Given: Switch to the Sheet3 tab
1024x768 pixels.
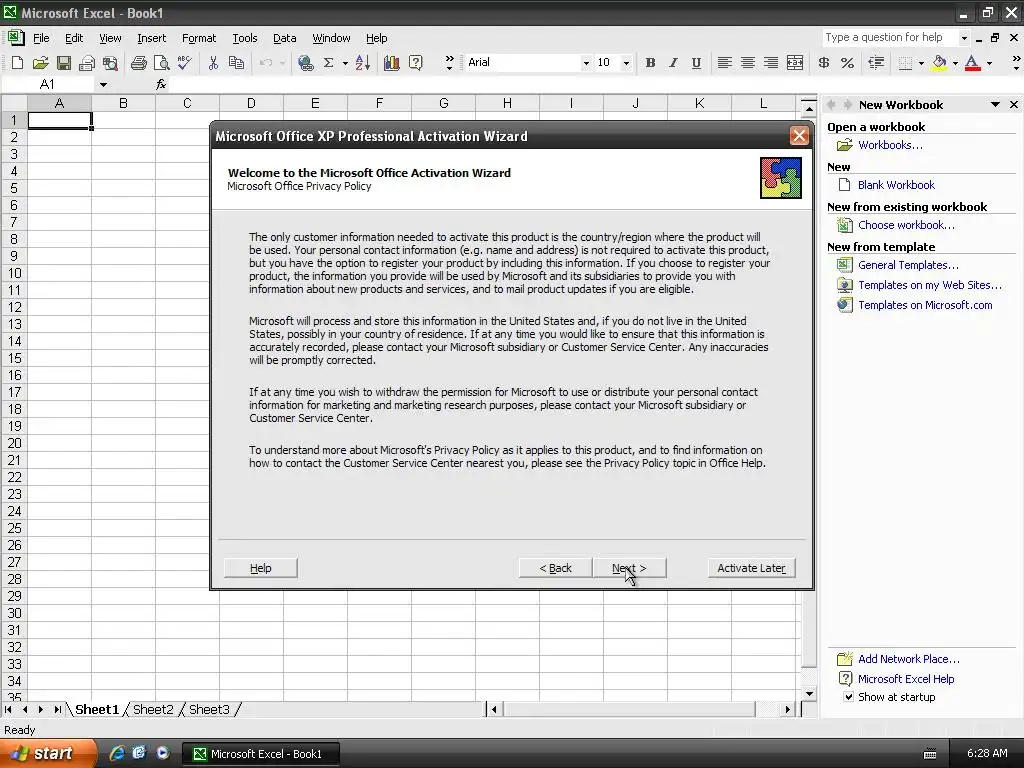Looking at the screenshot, I should click(x=209, y=709).
